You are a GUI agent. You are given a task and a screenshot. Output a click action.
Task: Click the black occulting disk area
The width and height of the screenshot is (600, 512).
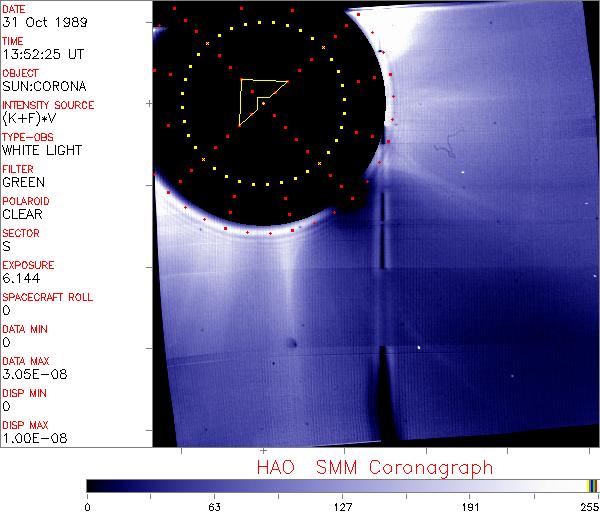coord(300,150)
